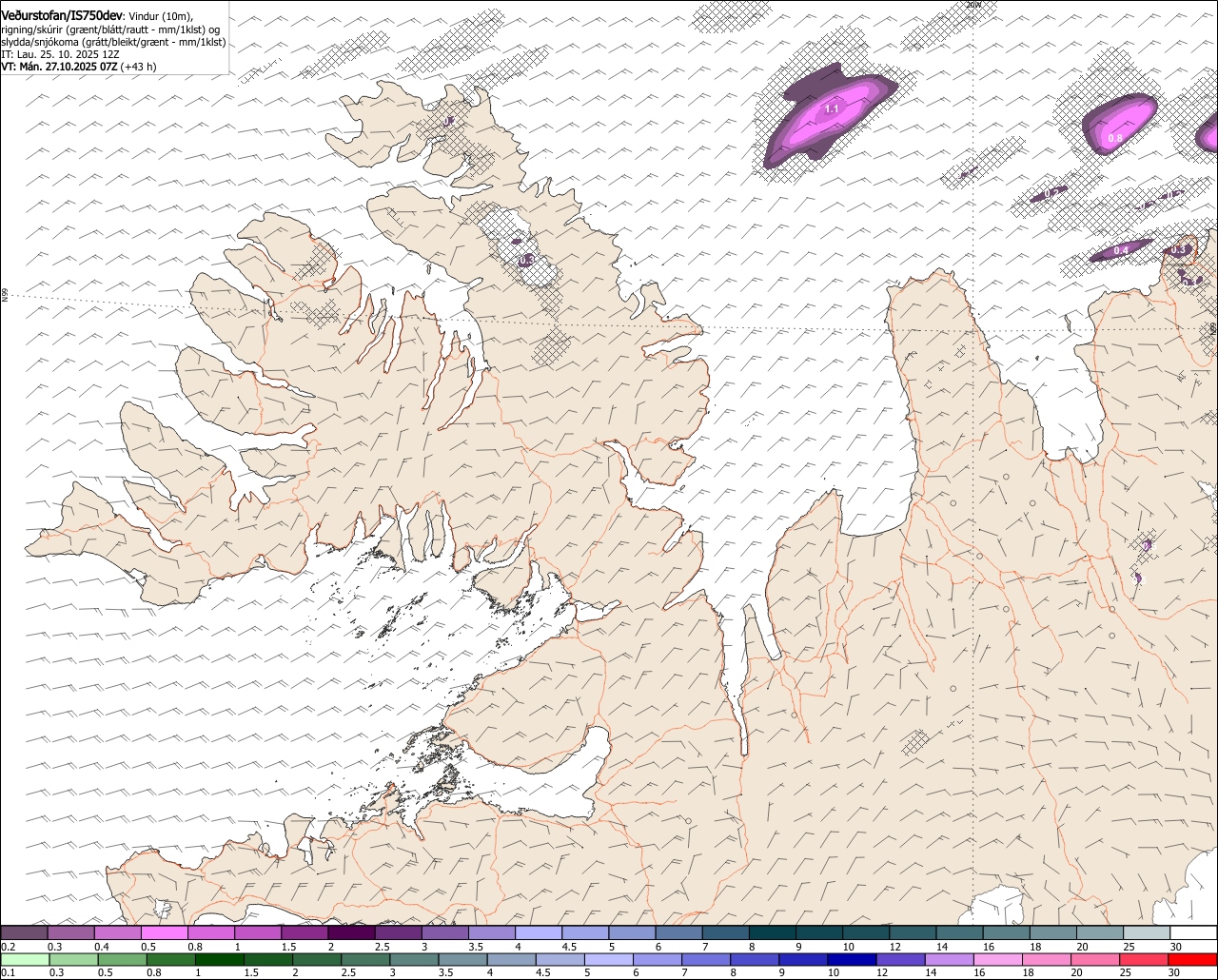
Task: Click the bright pink 0.5 snow scale swatch
Action: (x=164, y=933)
